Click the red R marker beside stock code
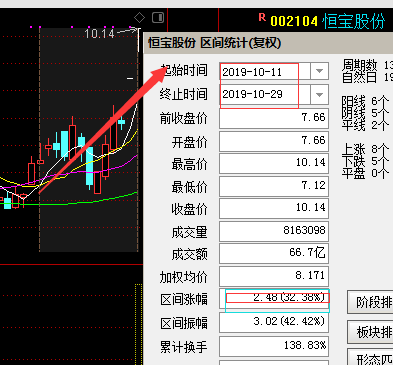This screenshot has width=393, height=365. [262, 17]
